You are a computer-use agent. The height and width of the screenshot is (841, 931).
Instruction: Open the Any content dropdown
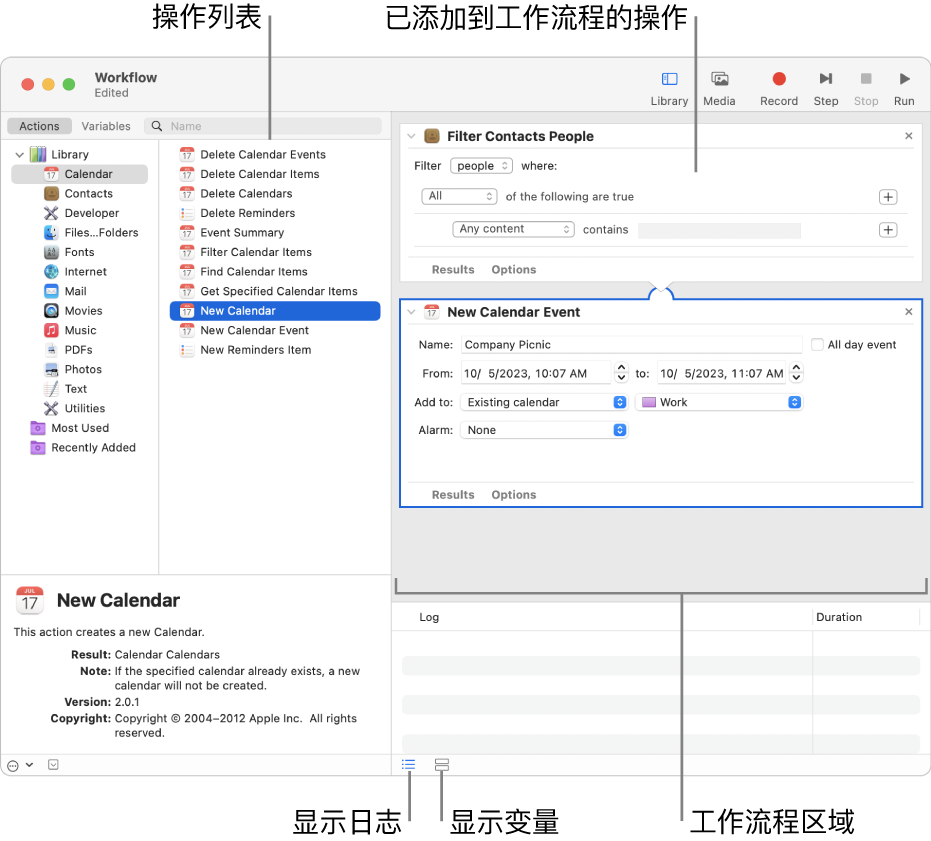coord(513,229)
